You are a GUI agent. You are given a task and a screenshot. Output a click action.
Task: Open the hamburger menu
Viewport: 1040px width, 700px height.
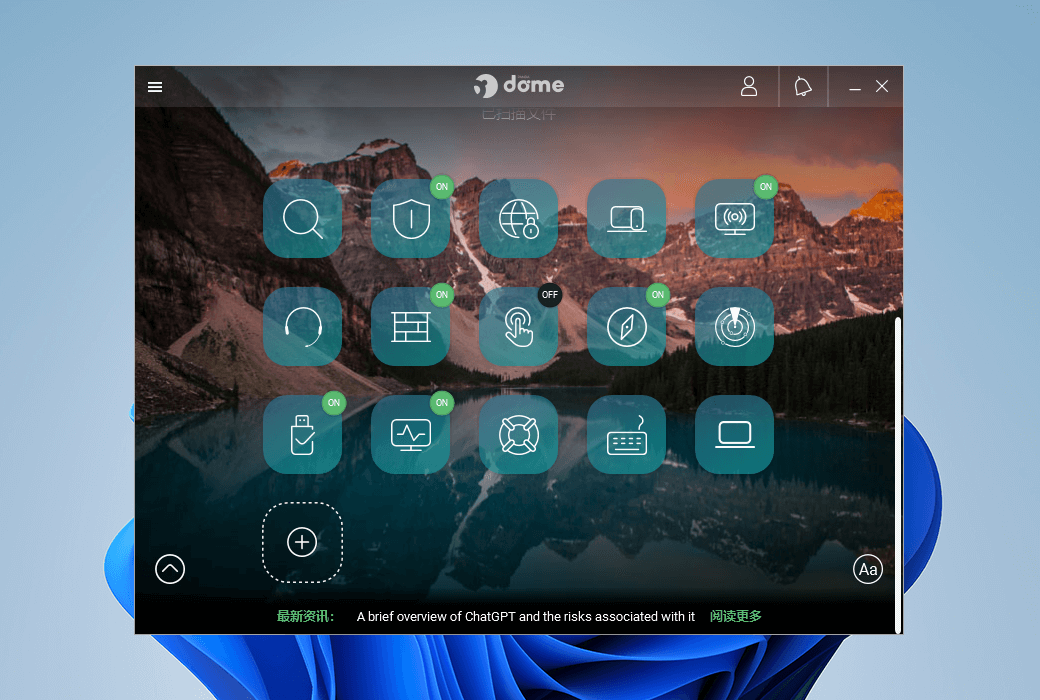(155, 87)
